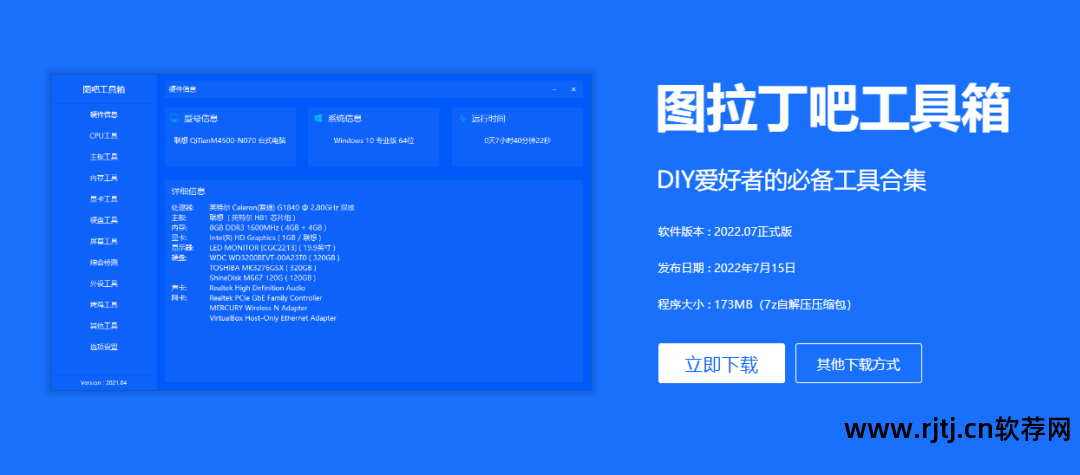Click the DIY爱好者的必备工具合集 subtitle
The height and width of the screenshot is (475, 1080).
pos(792,181)
